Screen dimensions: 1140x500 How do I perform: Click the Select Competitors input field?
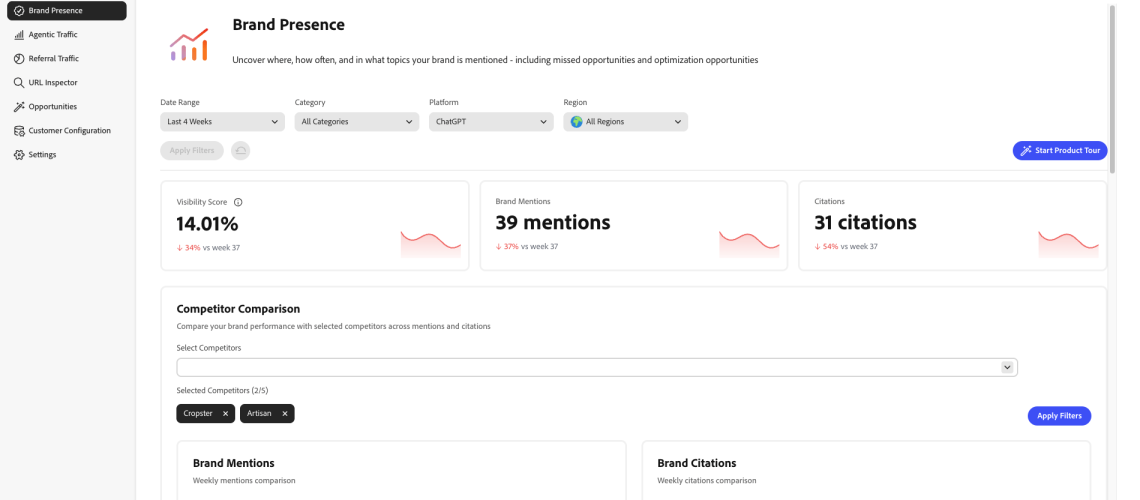(x=597, y=367)
